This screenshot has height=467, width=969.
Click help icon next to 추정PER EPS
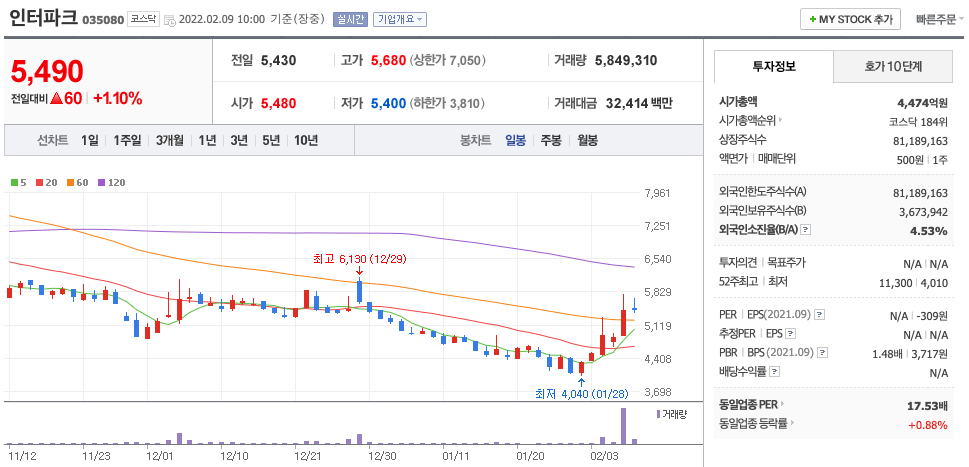[791, 334]
